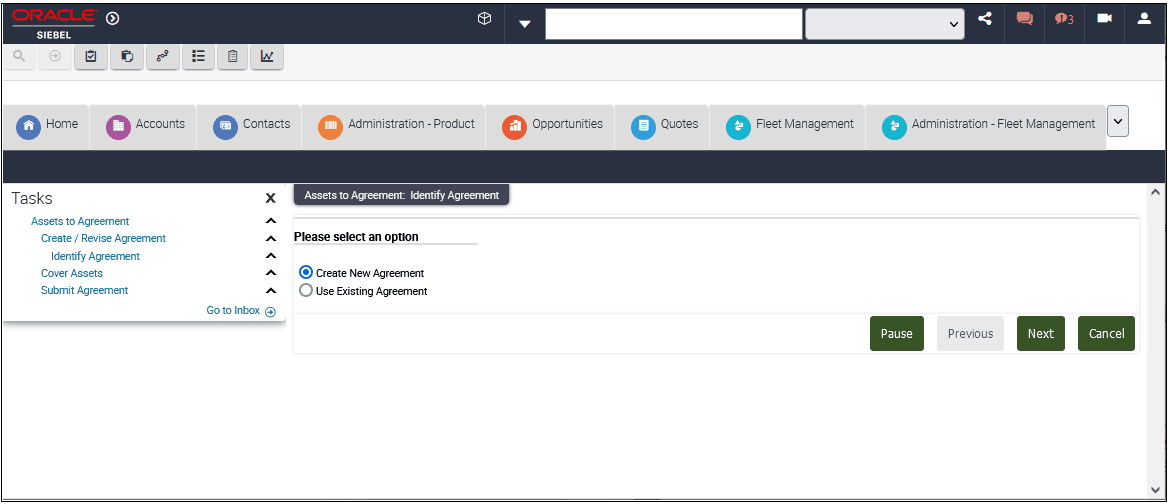Switch to the Accounts tab

click(143, 127)
